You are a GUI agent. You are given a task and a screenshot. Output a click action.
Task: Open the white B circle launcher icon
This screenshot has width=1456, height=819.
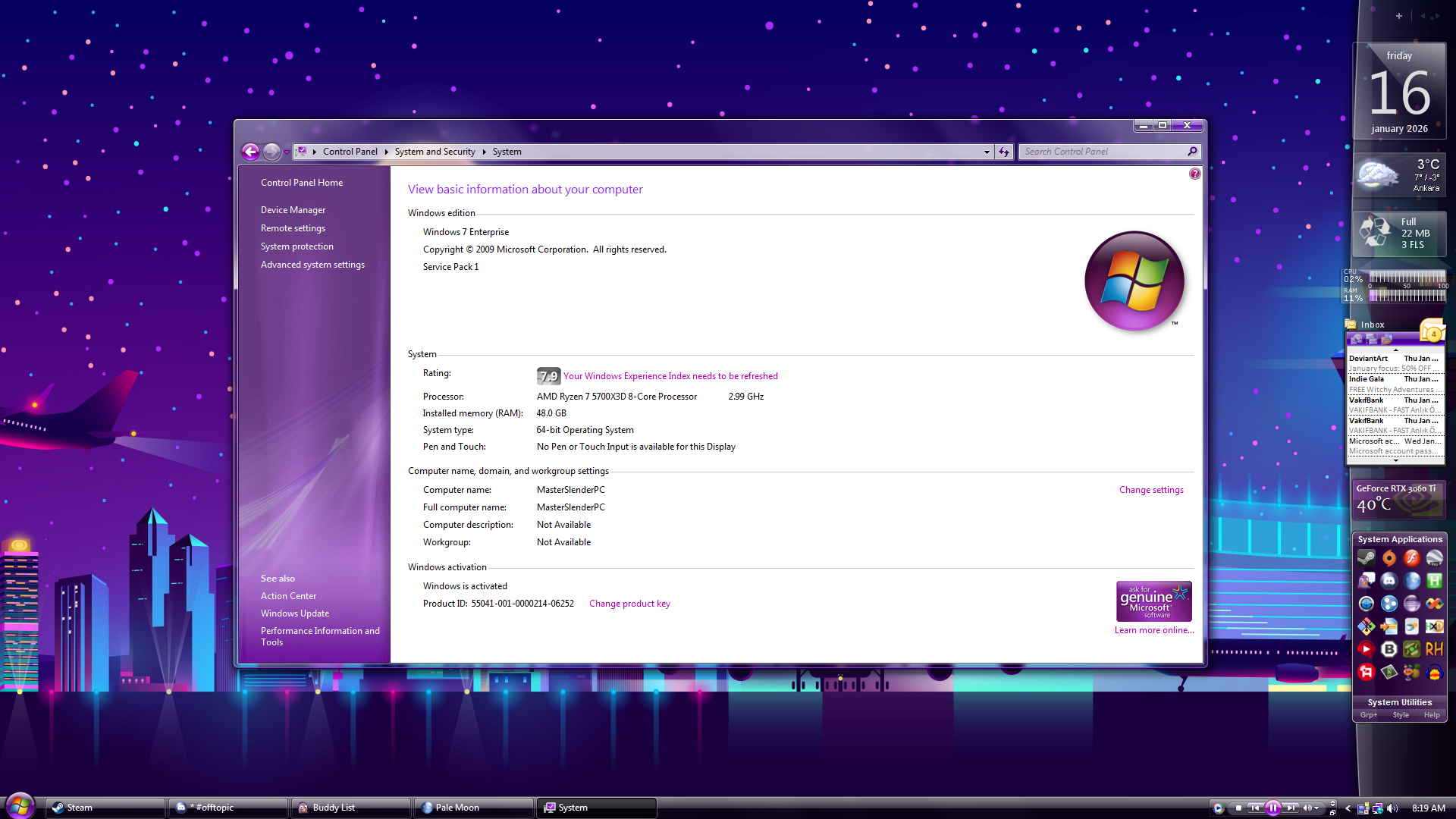point(1389,649)
